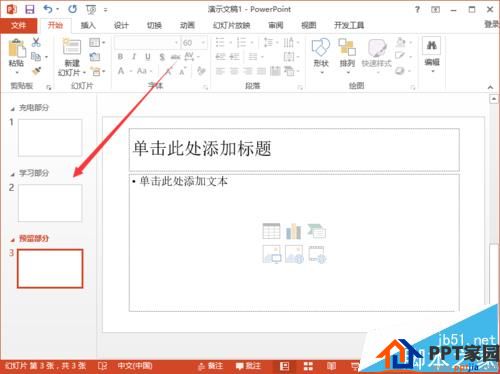Switch to Slide Sorter view
Image resolution: width=500 pixels, height=374 pixels.
click(x=308, y=366)
